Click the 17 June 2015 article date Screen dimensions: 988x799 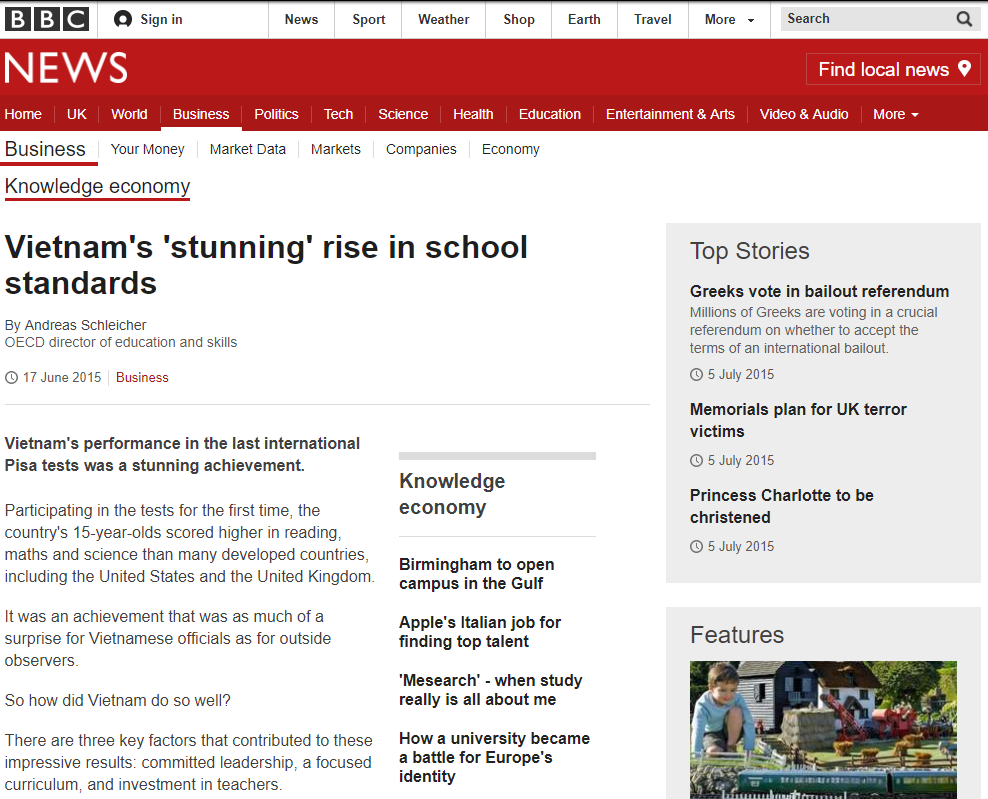coord(62,377)
